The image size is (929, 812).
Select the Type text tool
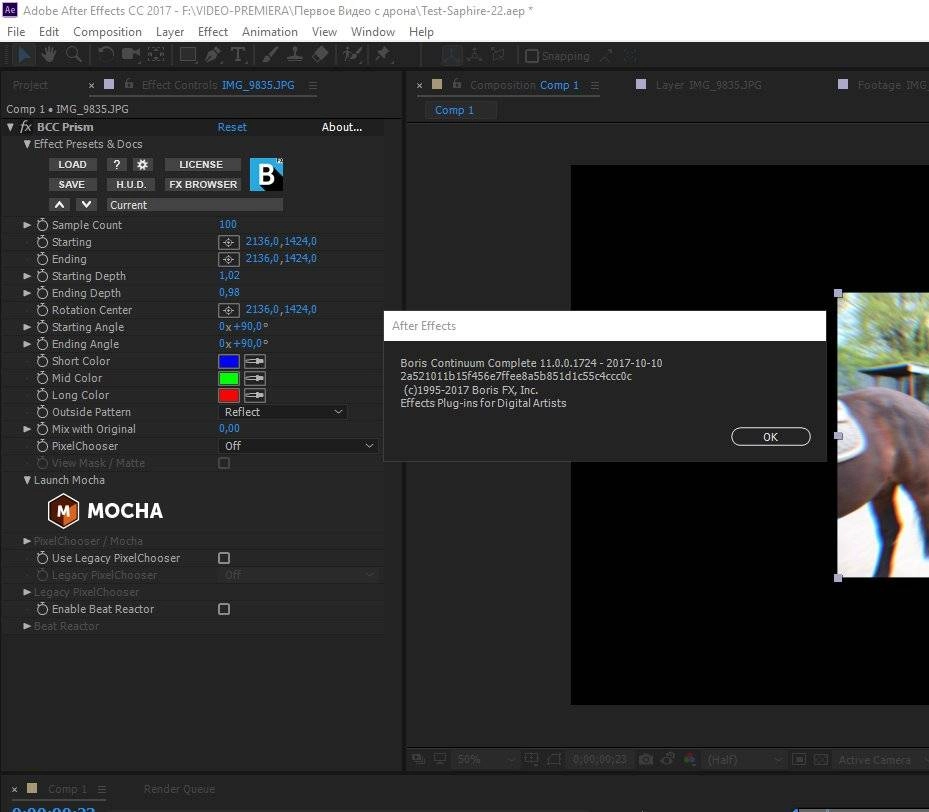tap(238, 55)
